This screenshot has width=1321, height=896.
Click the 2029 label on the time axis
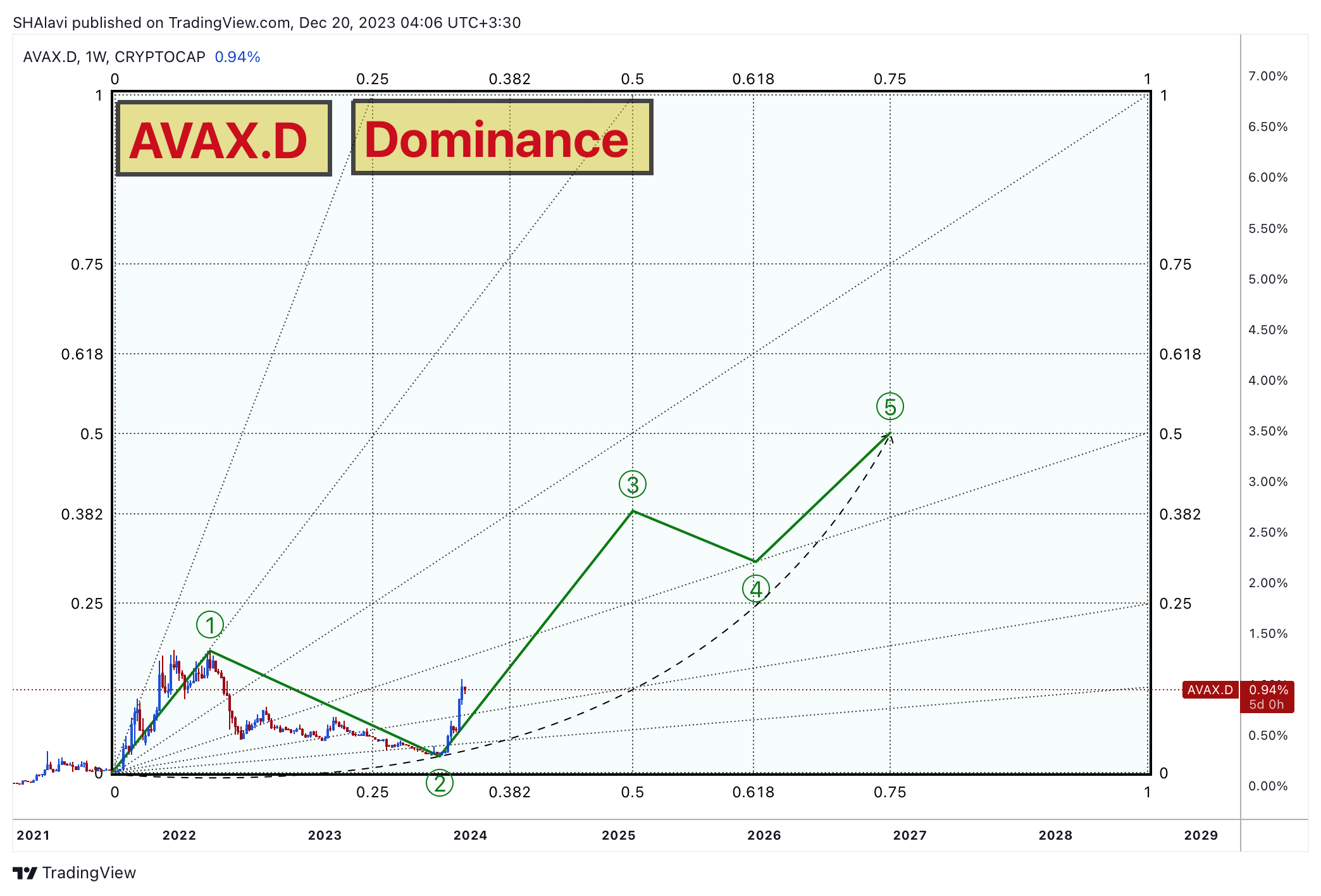[1201, 835]
